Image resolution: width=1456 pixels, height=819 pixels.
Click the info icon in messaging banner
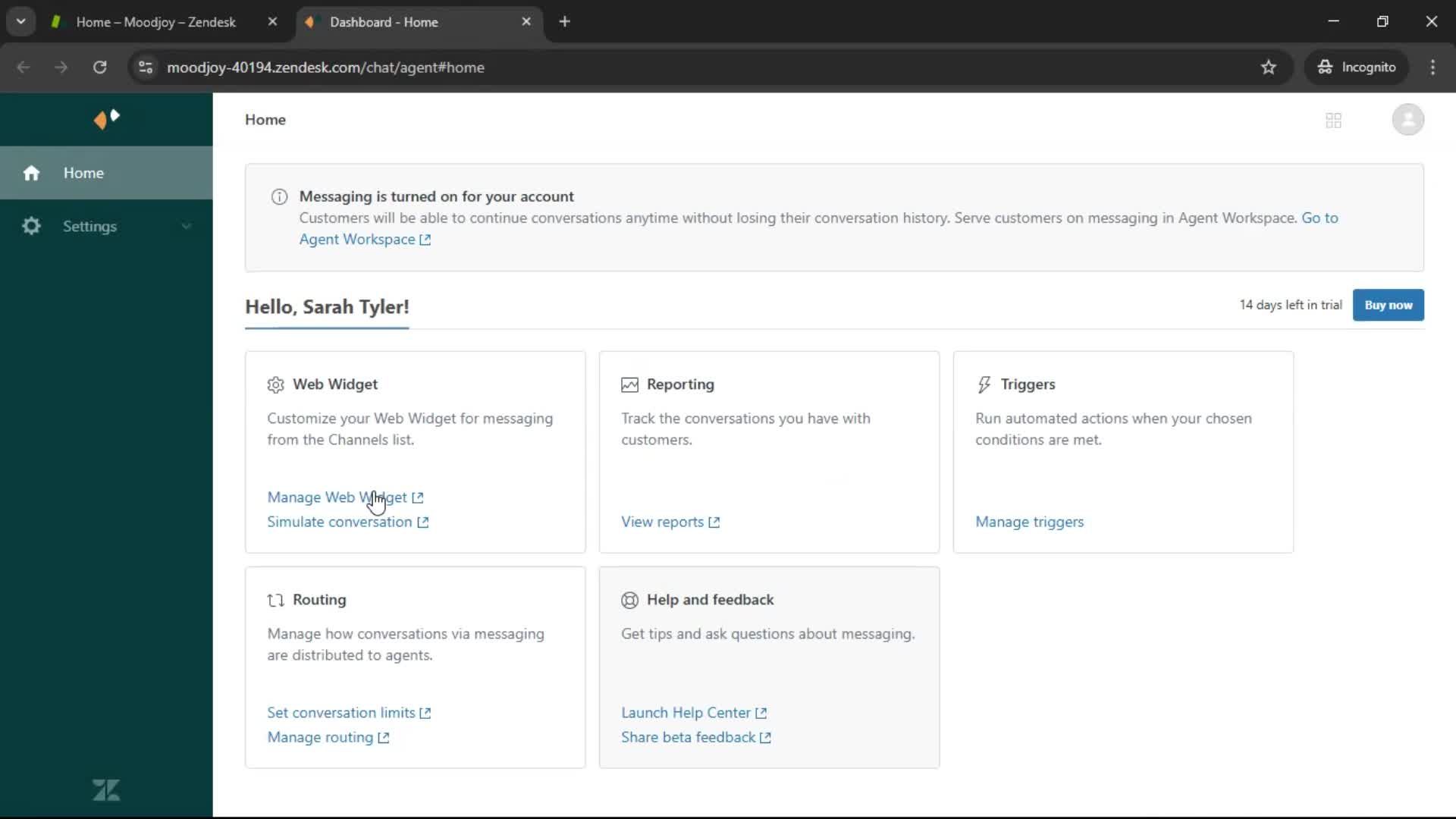click(279, 196)
